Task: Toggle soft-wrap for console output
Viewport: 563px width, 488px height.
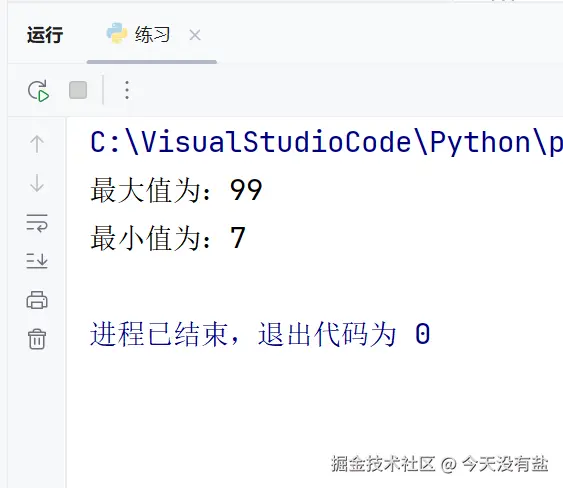Action: pos(37,223)
